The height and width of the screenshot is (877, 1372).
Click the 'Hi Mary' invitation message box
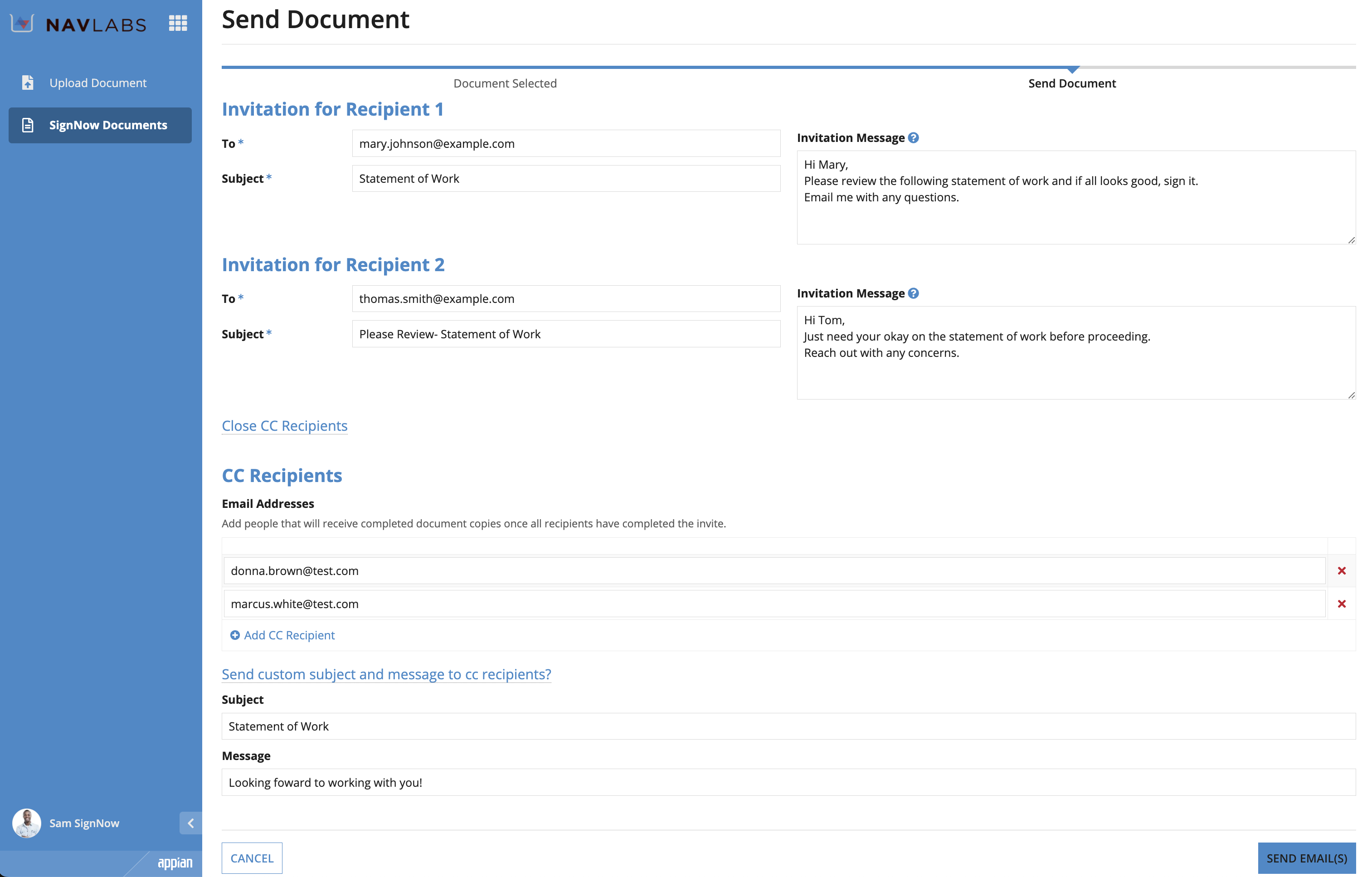coord(1076,197)
